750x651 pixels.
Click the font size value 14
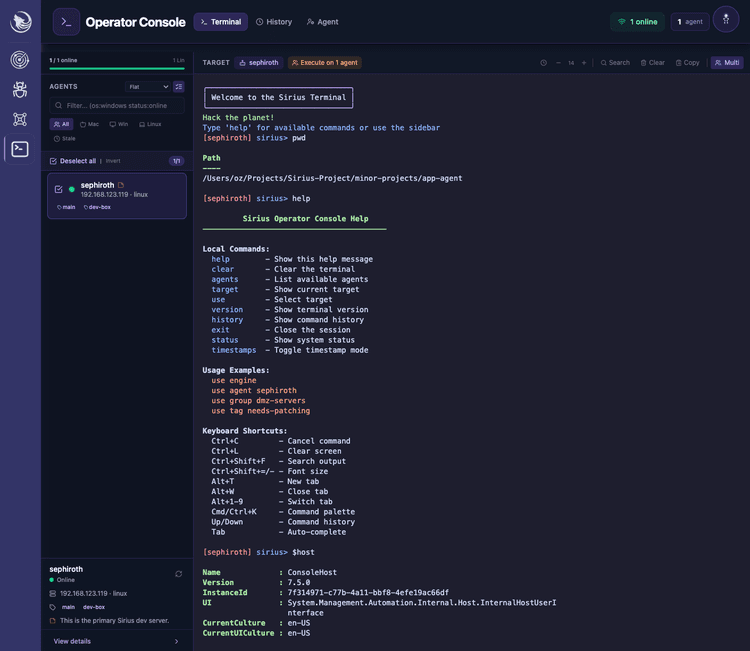coord(571,63)
